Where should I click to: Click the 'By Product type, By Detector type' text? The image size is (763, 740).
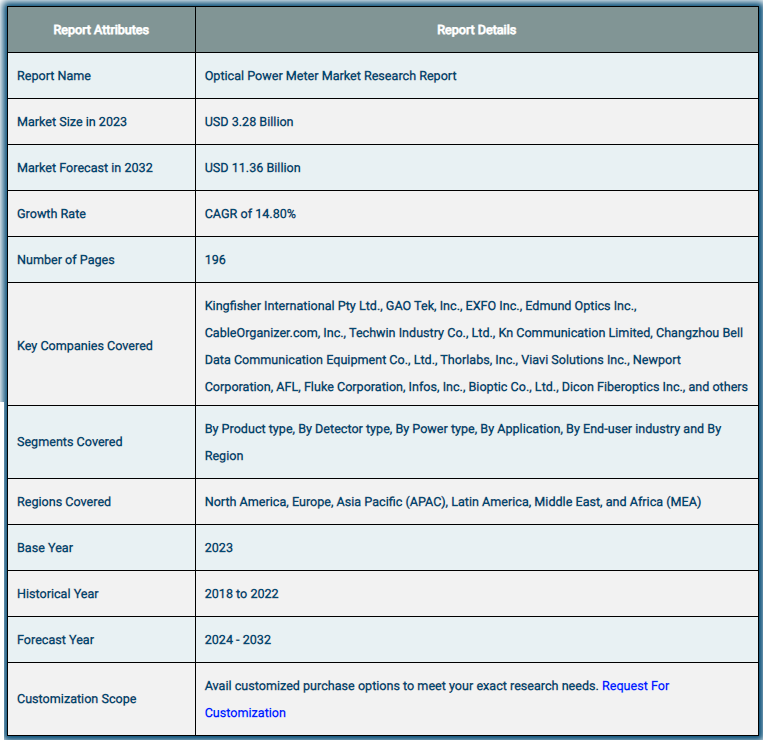pyautogui.click(x=298, y=429)
